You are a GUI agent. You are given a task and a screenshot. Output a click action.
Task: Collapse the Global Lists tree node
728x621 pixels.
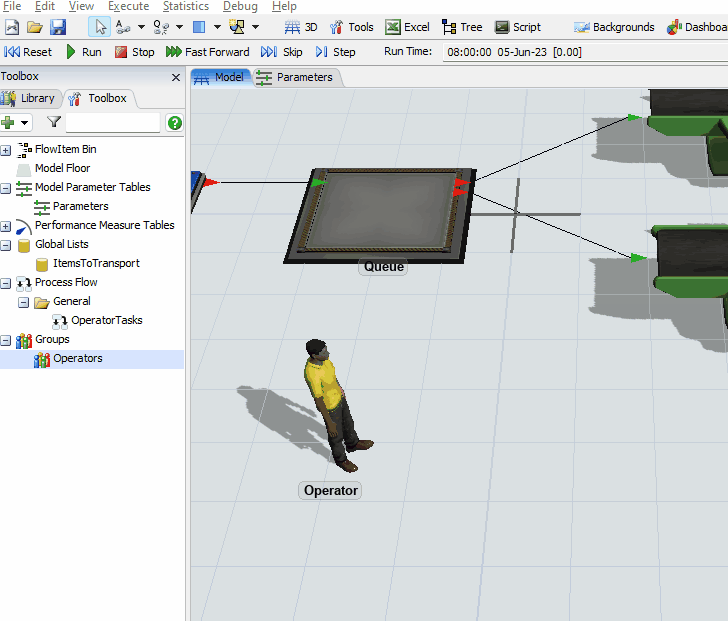click(x=6, y=245)
